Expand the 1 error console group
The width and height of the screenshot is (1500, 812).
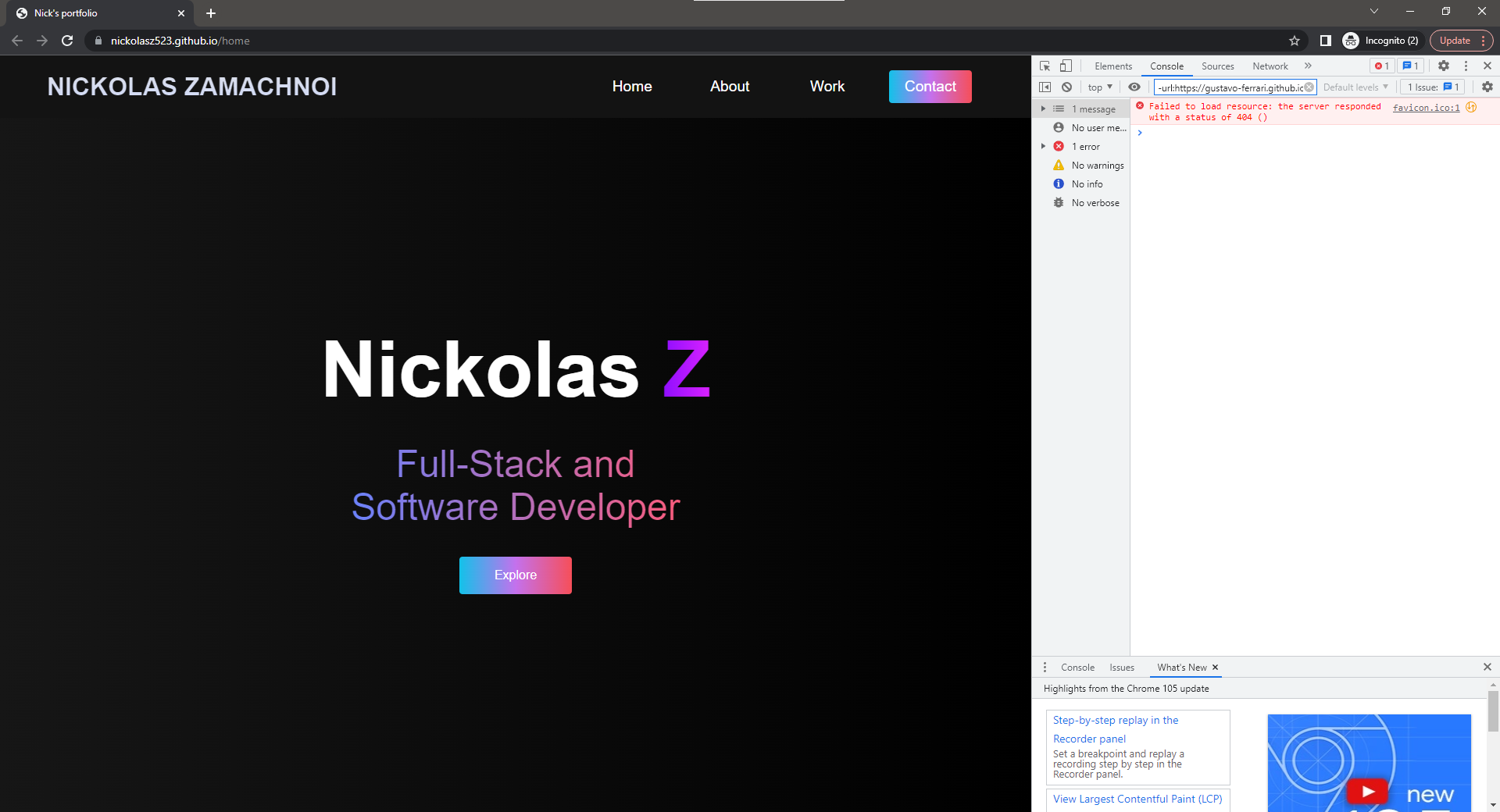(x=1044, y=146)
